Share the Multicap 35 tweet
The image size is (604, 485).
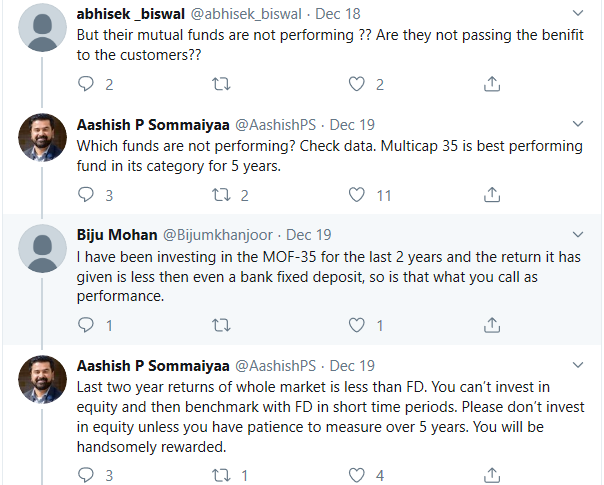(492, 195)
